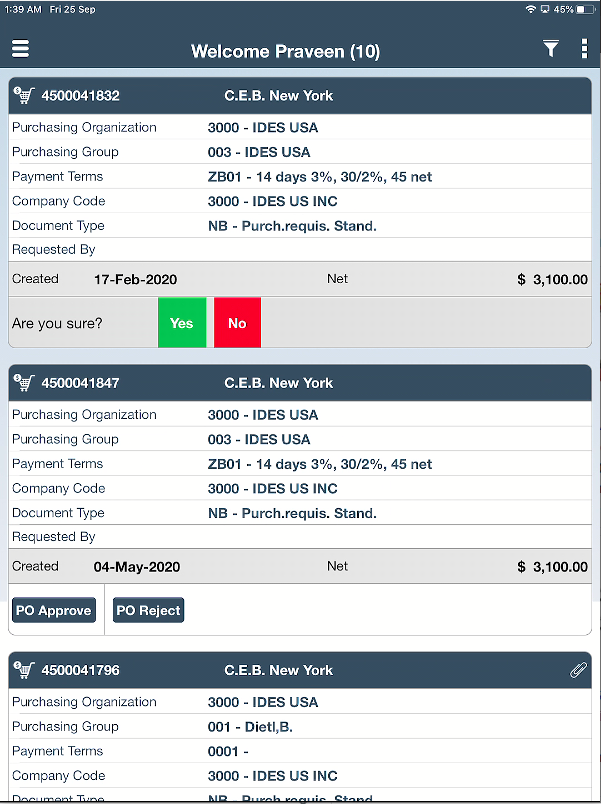Tap Purchasing Organization 3000 - IDES USA in order 4500041796
This screenshot has width=601, height=804.
coord(263,702)
